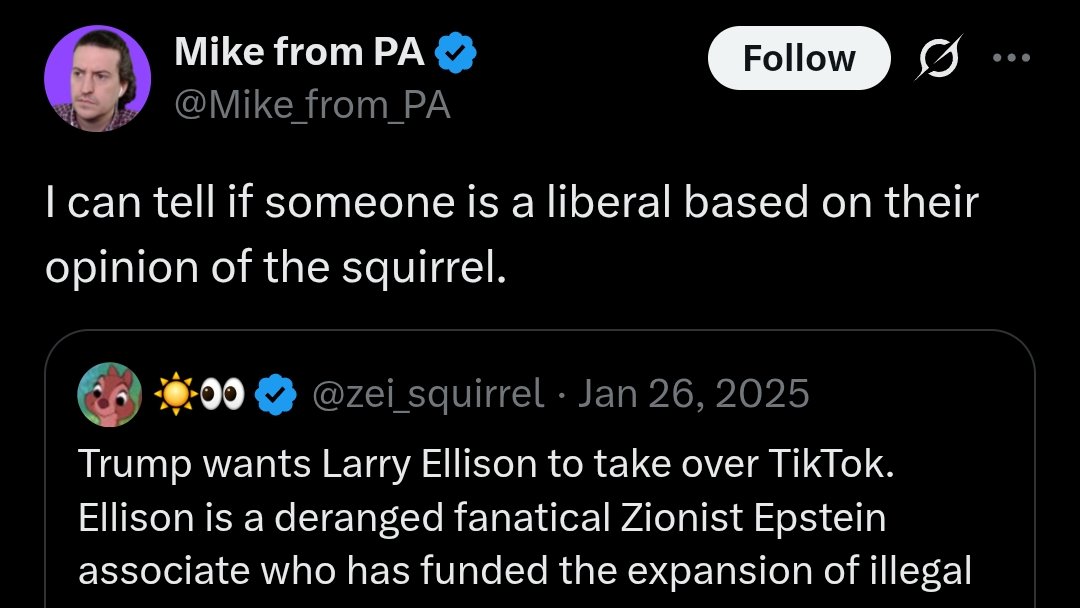The height and width of the screenshot is (608, 1080).
Task: Click the word "squirrel." ending Mike's post
Action: 424,268
